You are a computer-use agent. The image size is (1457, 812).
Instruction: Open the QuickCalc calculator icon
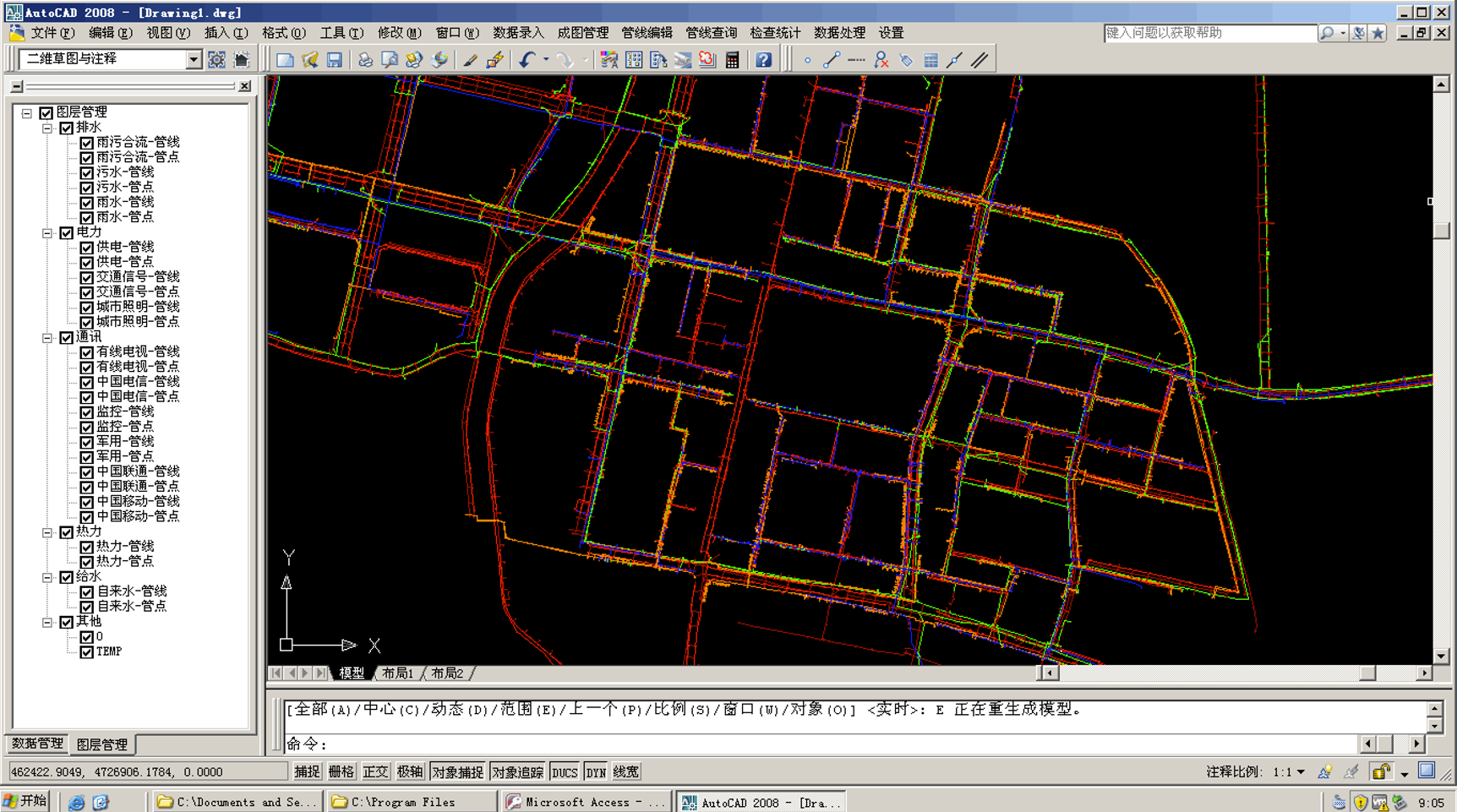coord(732,60)
